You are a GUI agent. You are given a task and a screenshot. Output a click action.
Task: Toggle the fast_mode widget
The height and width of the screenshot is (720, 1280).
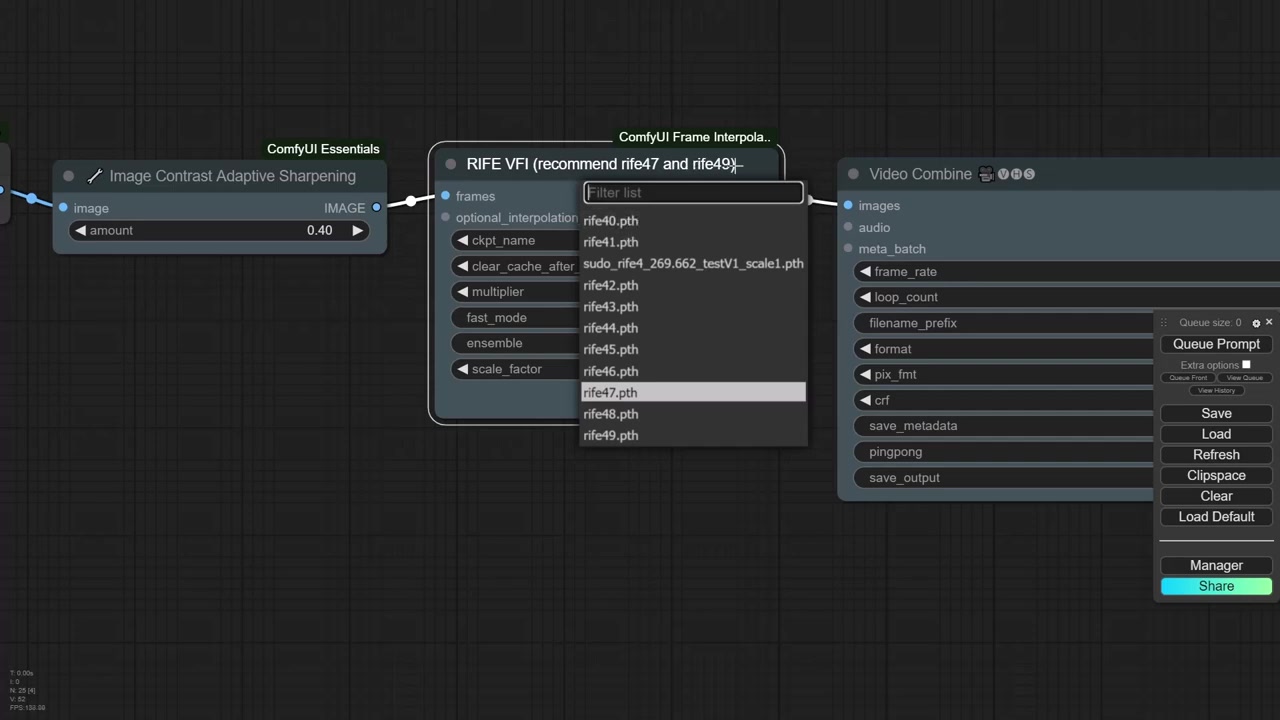(x=515, y=318)
